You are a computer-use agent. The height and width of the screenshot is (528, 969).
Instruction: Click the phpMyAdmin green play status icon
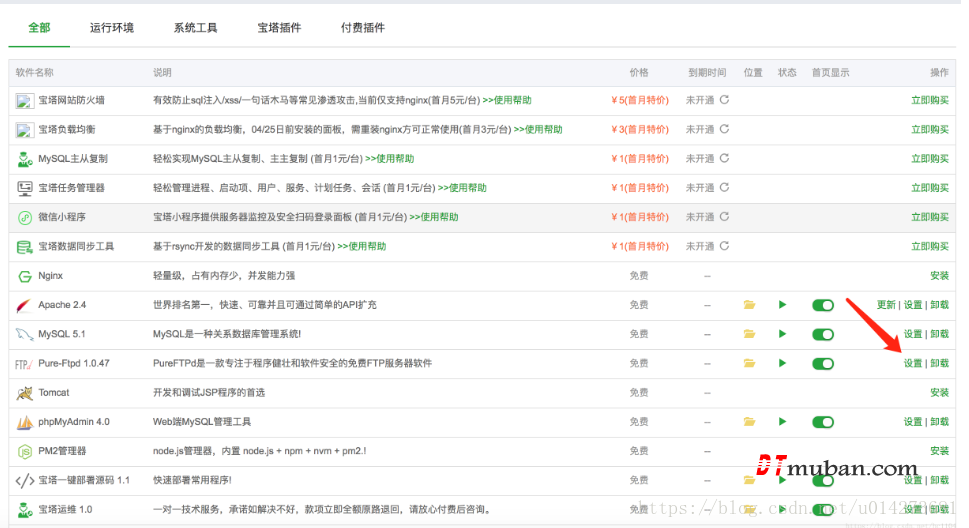[783, 422]
